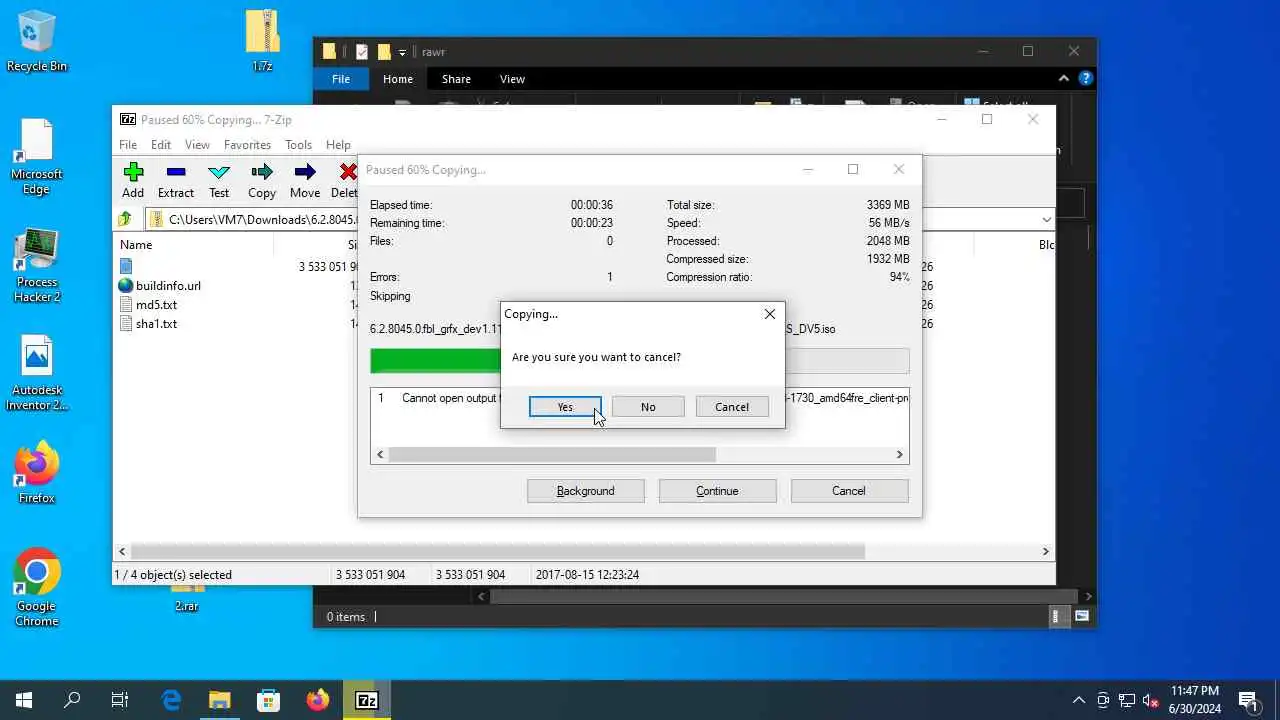
Task: Click the muted volume tray icon
Action: point(1151,700)
